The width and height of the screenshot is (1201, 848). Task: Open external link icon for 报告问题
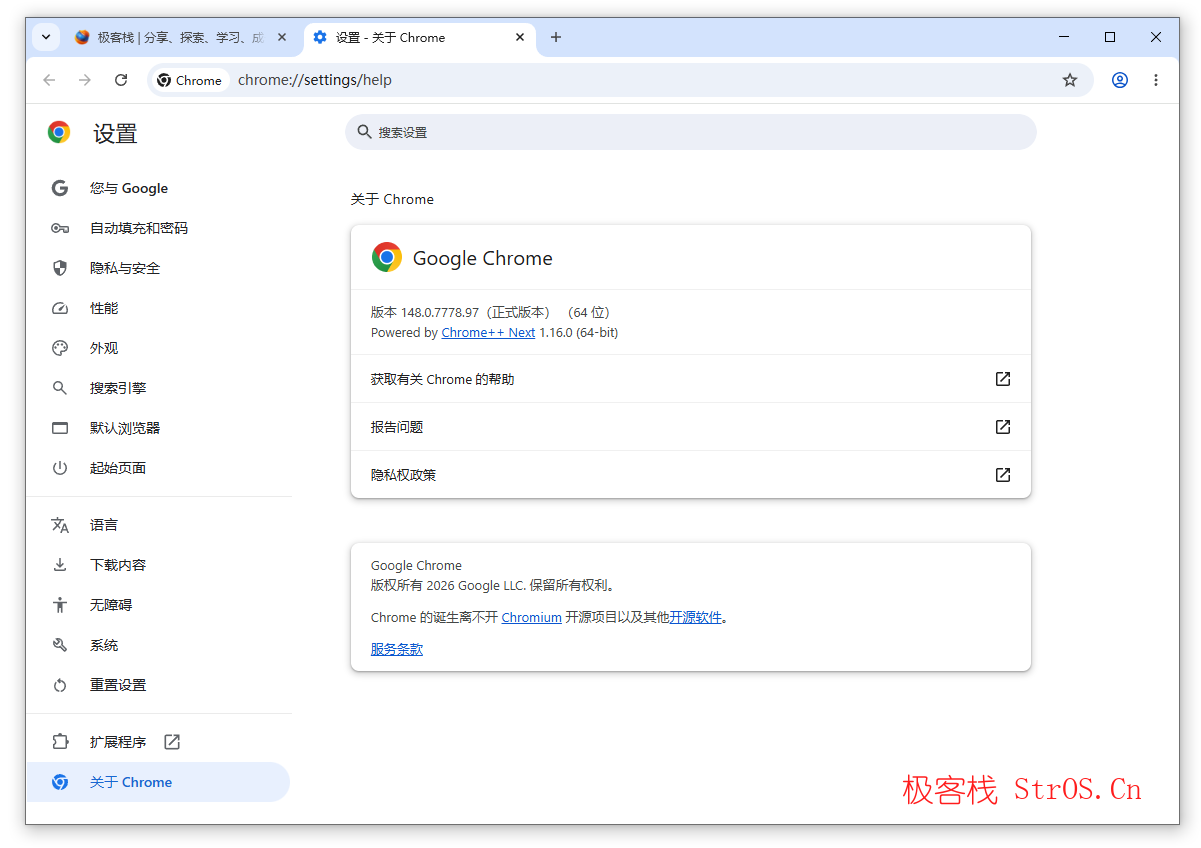click(x=1003, y=427)
